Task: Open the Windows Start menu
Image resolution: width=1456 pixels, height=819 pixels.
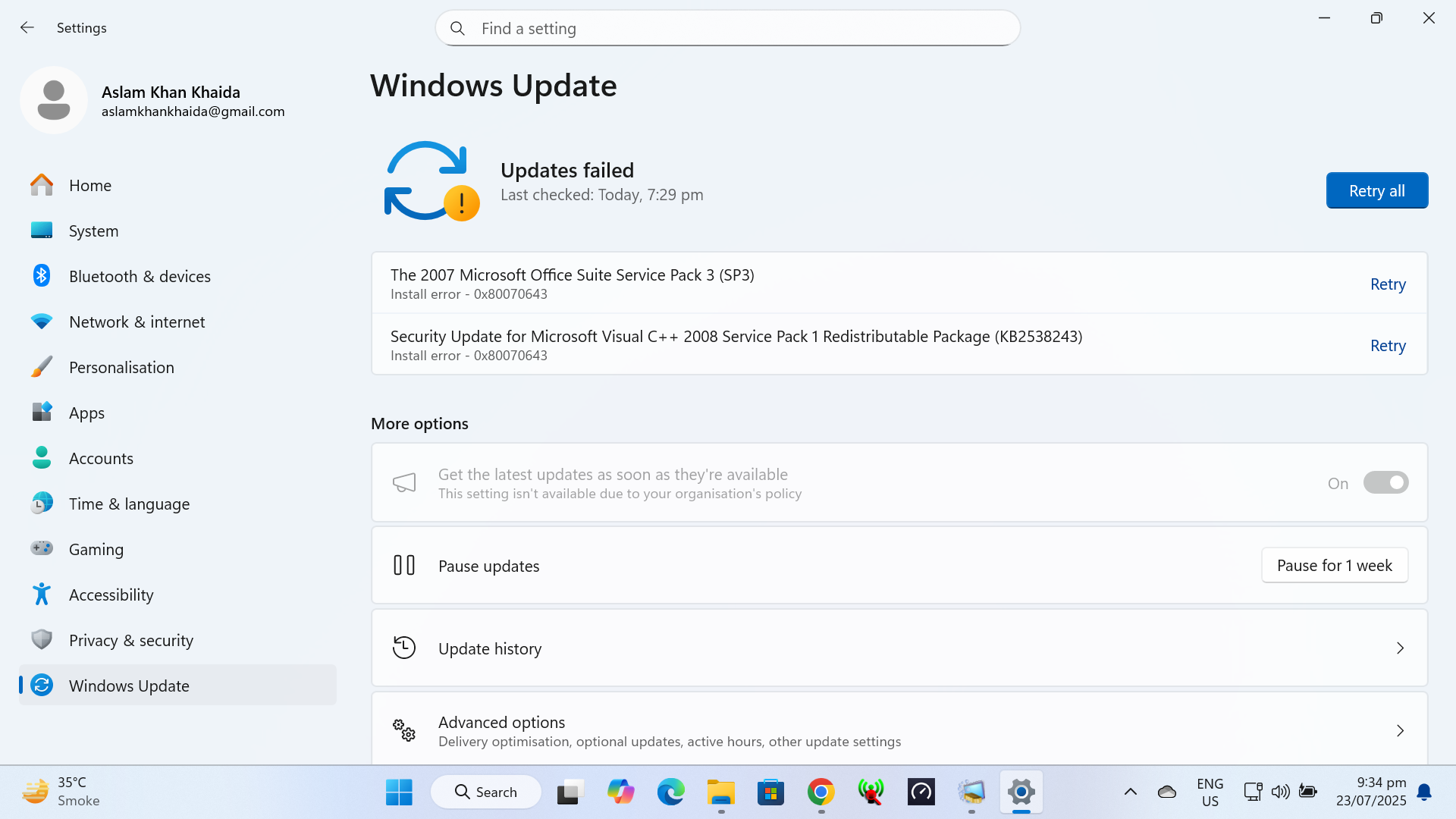Action: [x=399, y=792]
